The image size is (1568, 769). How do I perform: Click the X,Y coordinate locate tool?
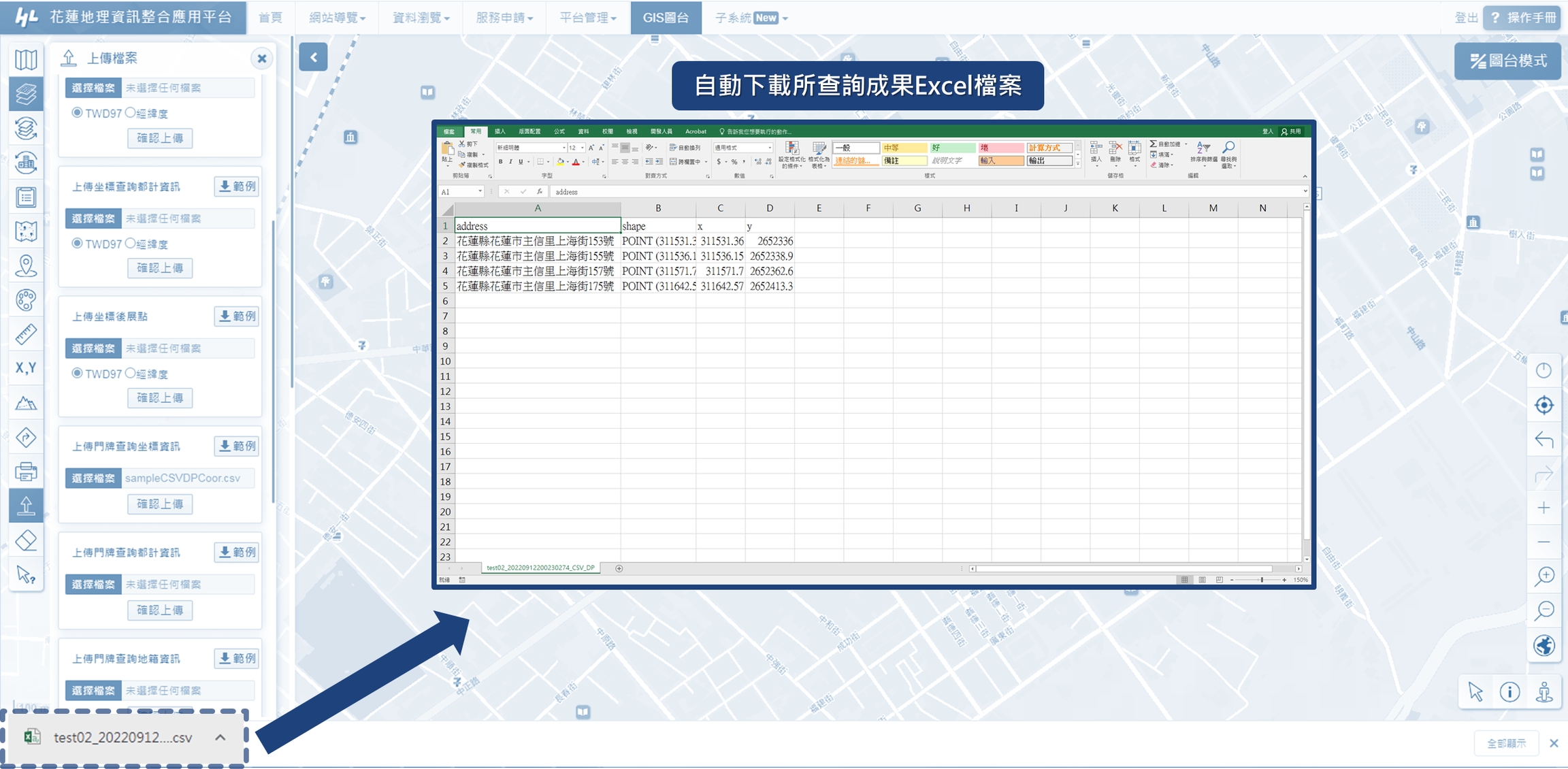click(26, 368)
